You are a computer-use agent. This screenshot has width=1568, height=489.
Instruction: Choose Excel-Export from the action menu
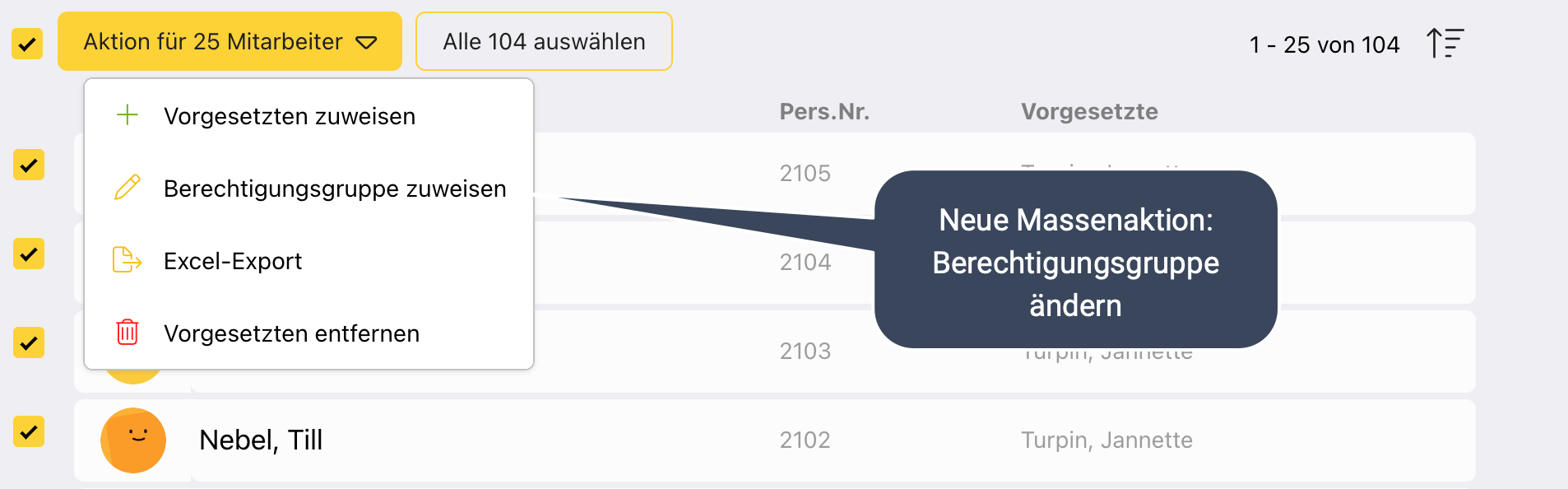(233, 261)
